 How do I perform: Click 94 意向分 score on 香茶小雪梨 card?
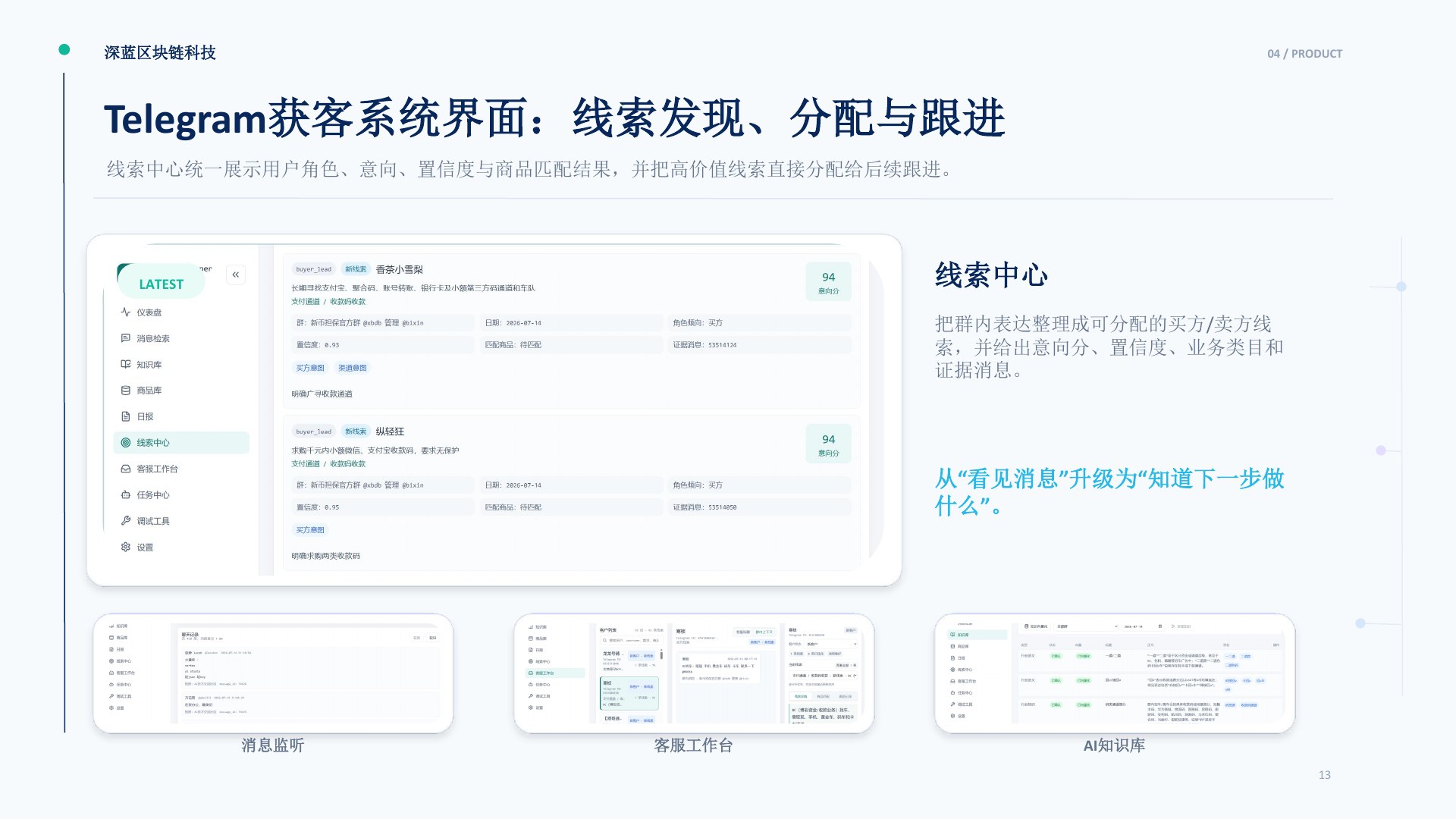pos(828,282)
